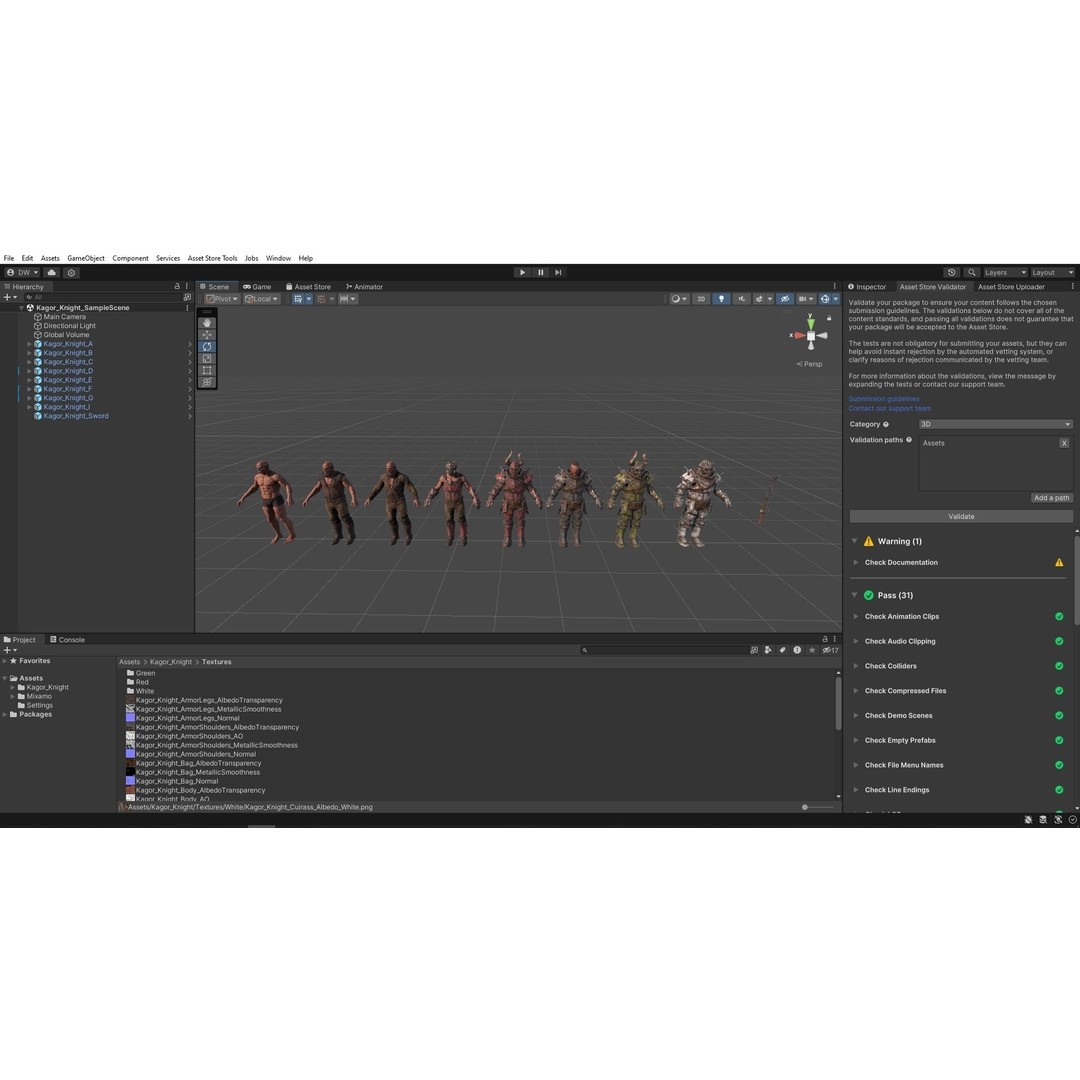This screenshot has height=1080, width=1080.
Task: Open the Submission guidelines link
Action: [x=884, y=399]
